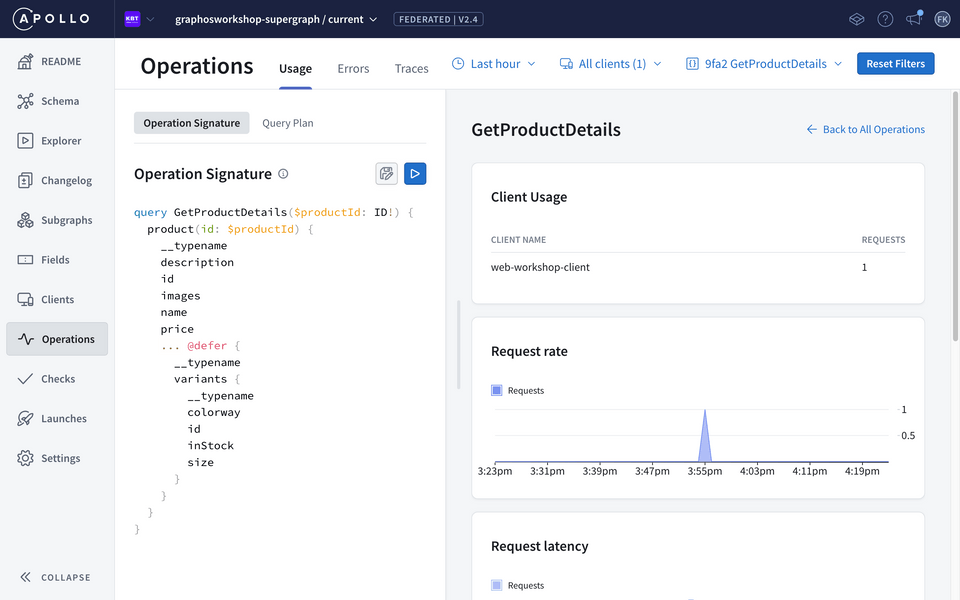Image resolution: width=960 pixels, height=600 pixels.
Task: Switch to the Traces tab
Action: tap(411, 69)
